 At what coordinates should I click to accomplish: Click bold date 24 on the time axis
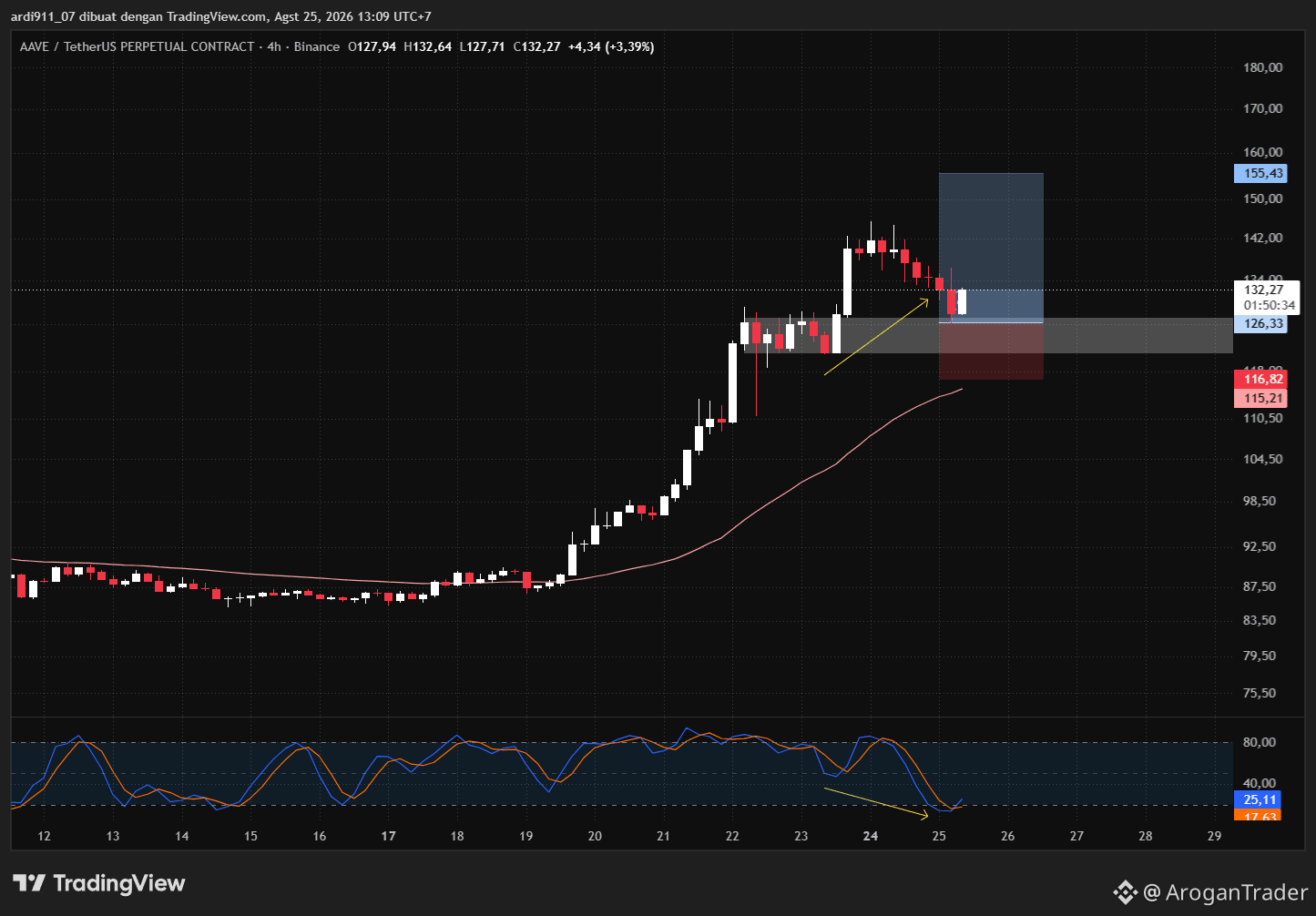coord(870,836)
